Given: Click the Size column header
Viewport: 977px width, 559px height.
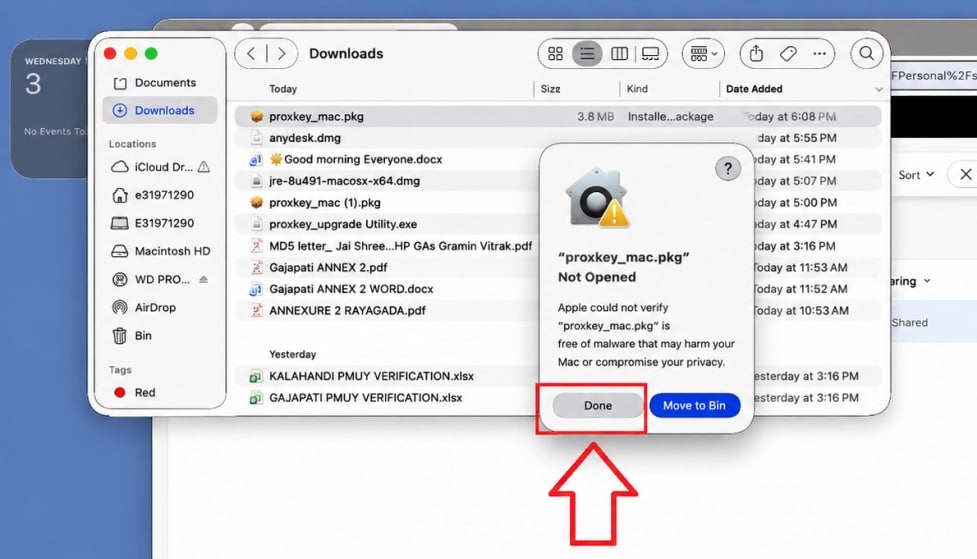Looking at the screenshot, I should pos(550,88).
